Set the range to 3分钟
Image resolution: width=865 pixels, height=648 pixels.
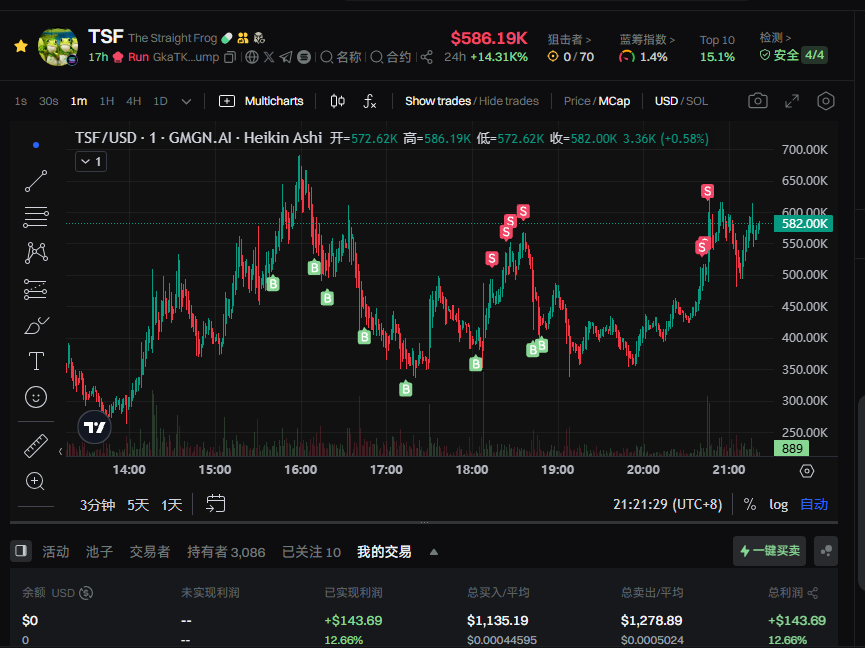98,505
